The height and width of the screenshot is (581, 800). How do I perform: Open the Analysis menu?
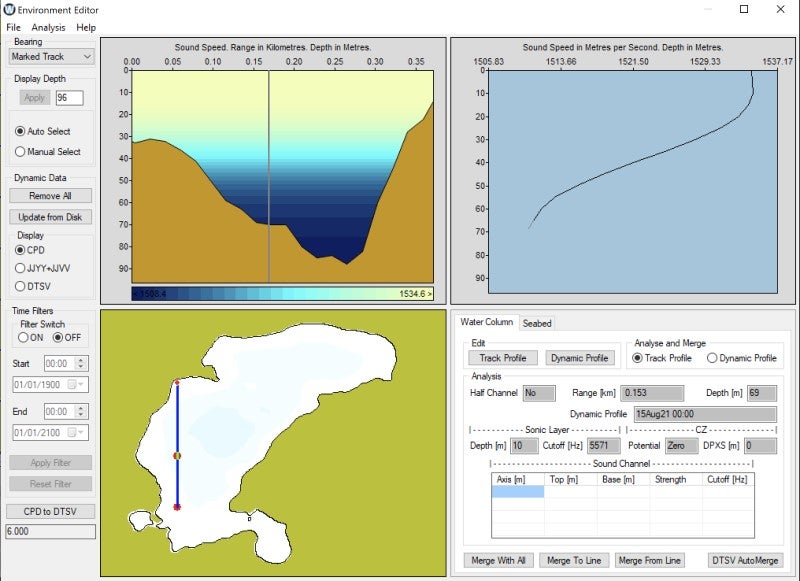[x=48, y=27]
